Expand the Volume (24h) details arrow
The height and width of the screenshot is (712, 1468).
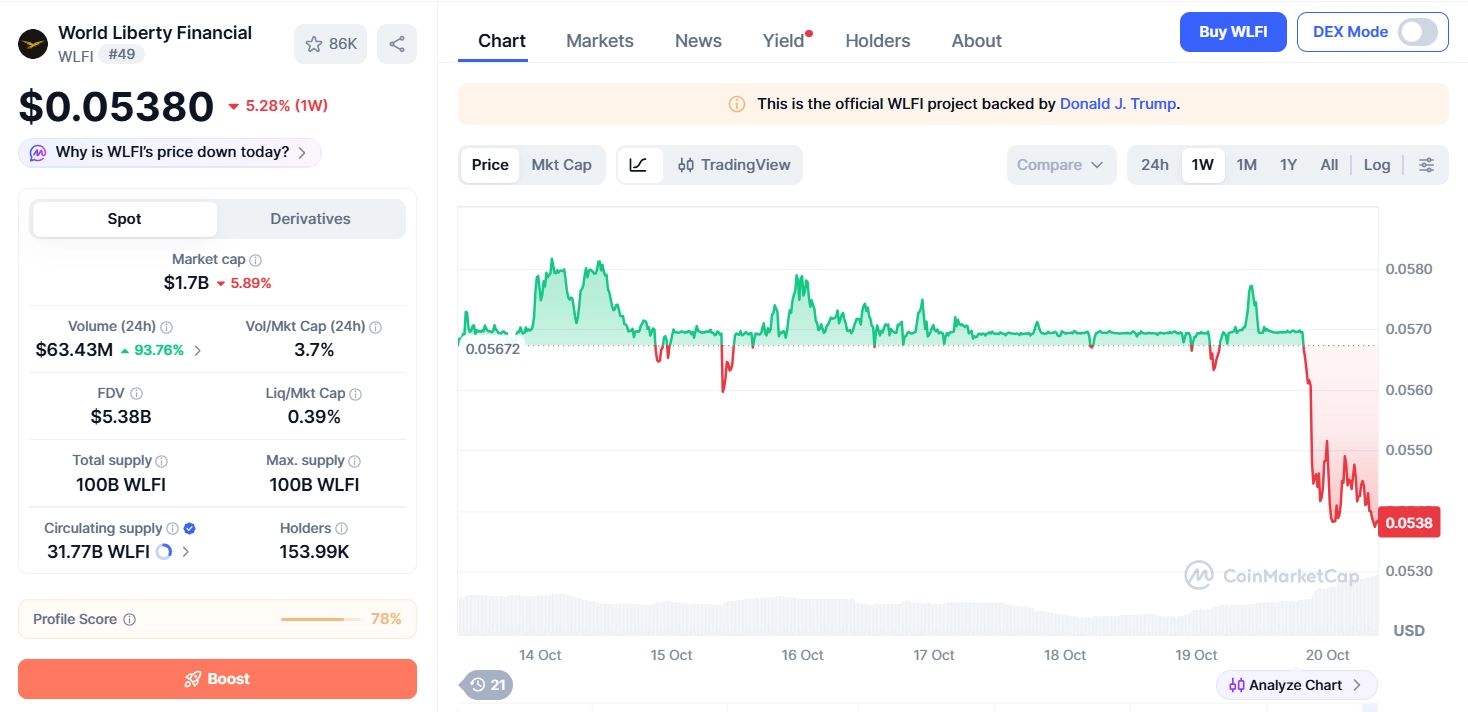[x=197, y=350]
